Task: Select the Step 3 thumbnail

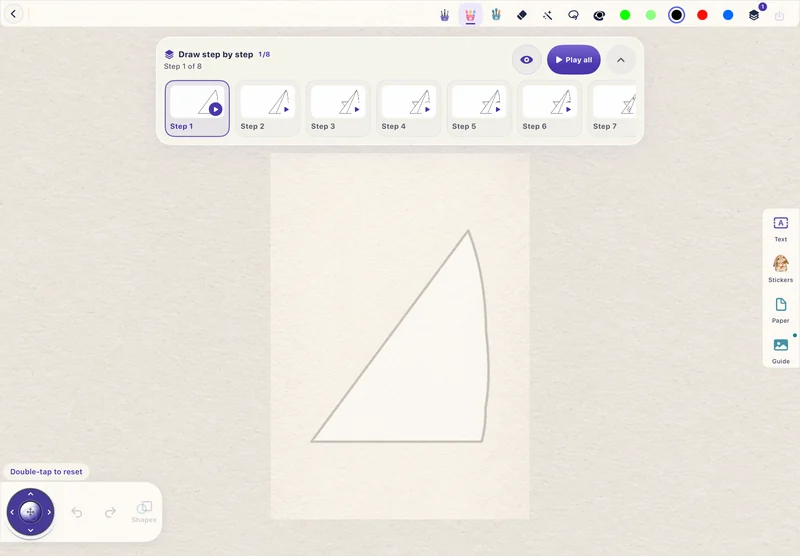Action: tap(338, 108)
